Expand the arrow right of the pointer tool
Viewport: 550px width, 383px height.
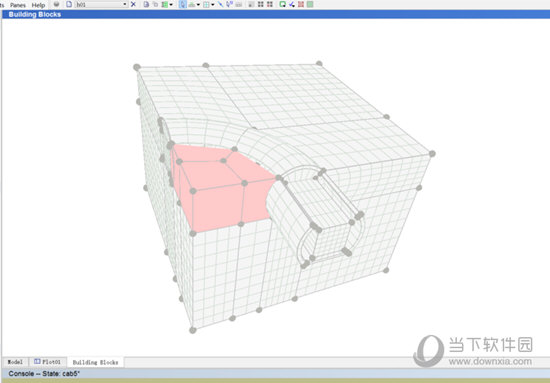[x=198, y=5]
